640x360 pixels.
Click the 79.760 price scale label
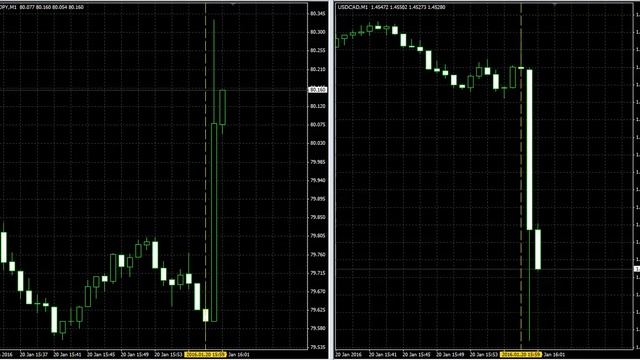tap(318, 254)
